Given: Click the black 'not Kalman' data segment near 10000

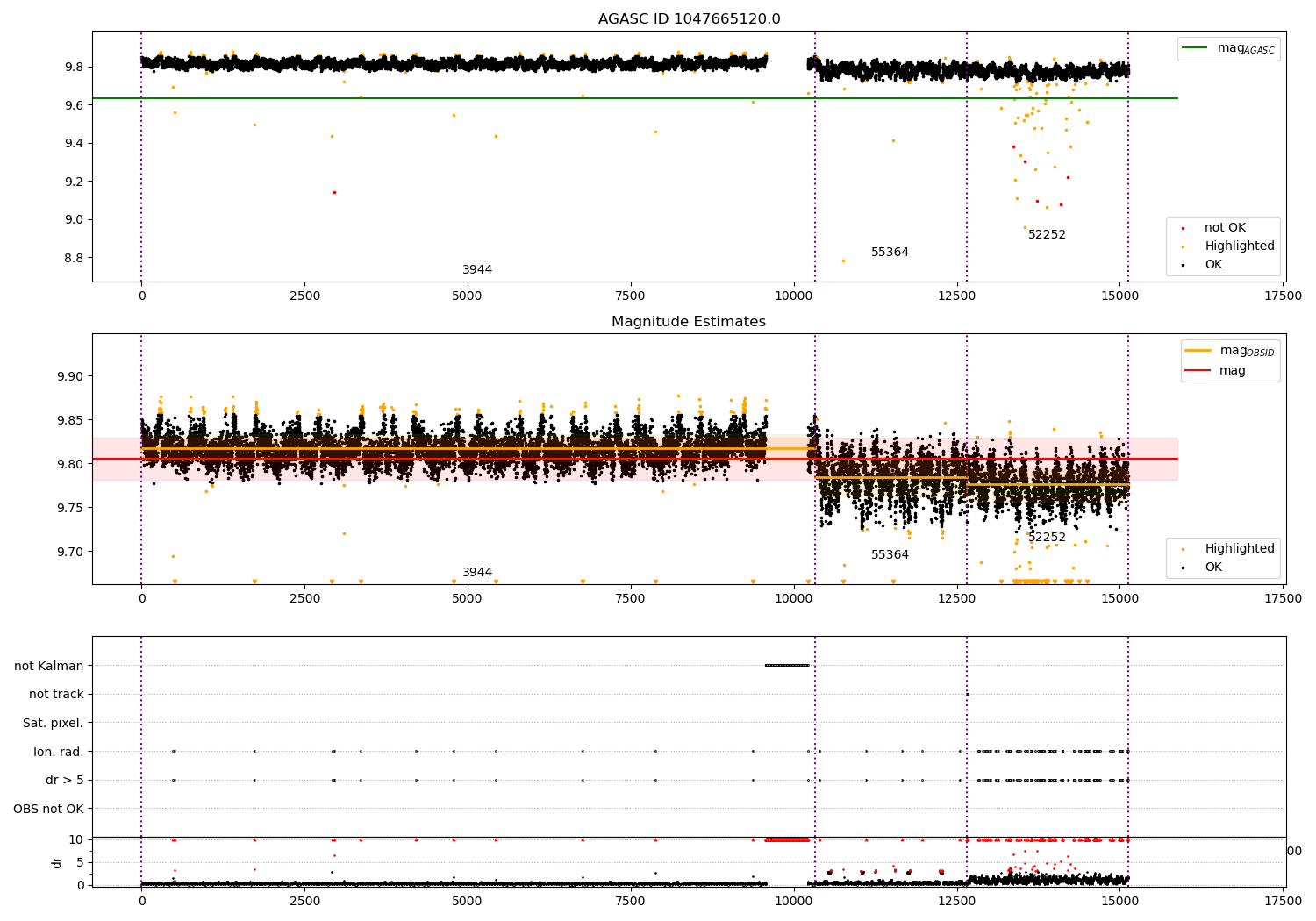Looking at the screenshot, I should [787, 665].
